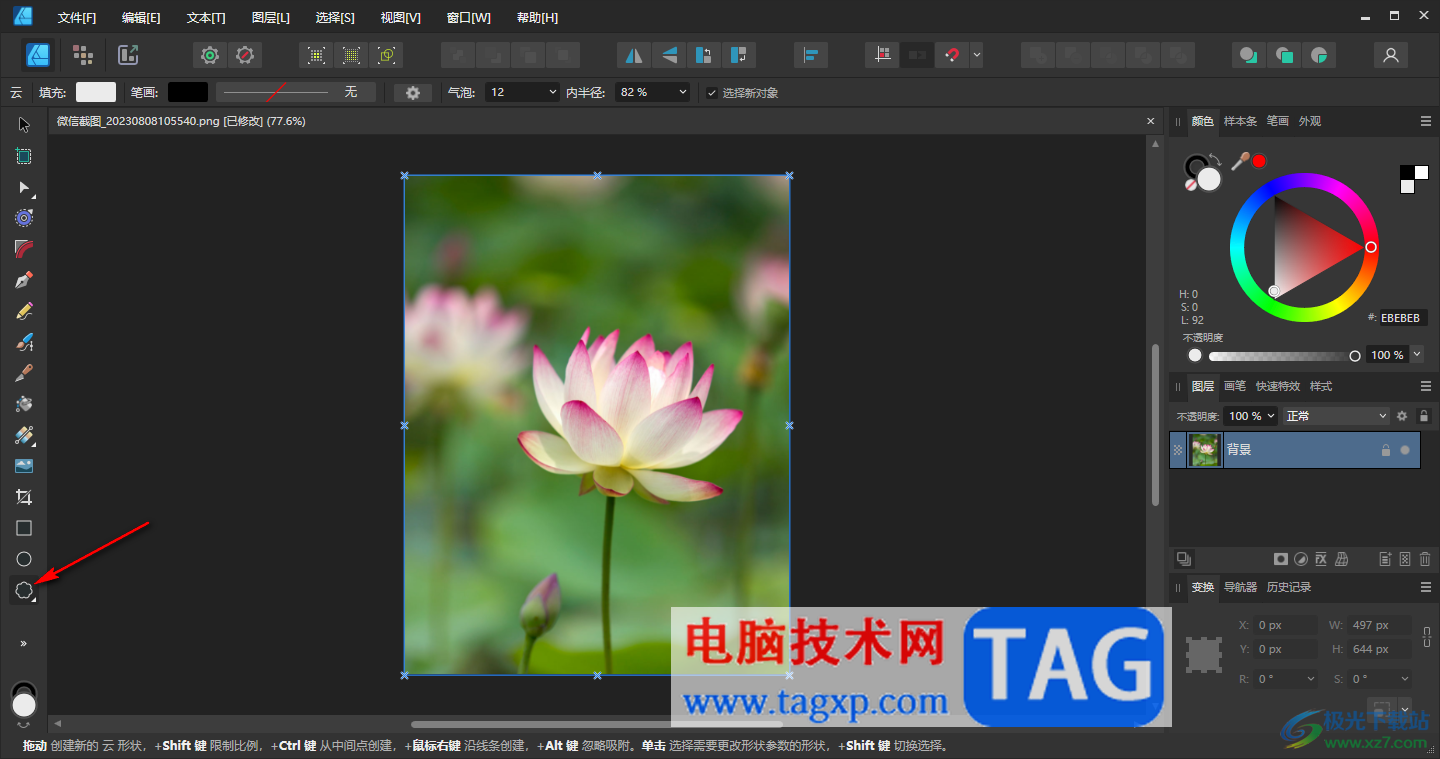Toggle the lock on 背景 layer
1440x759 pixels.
click(x=1385, y=450)
